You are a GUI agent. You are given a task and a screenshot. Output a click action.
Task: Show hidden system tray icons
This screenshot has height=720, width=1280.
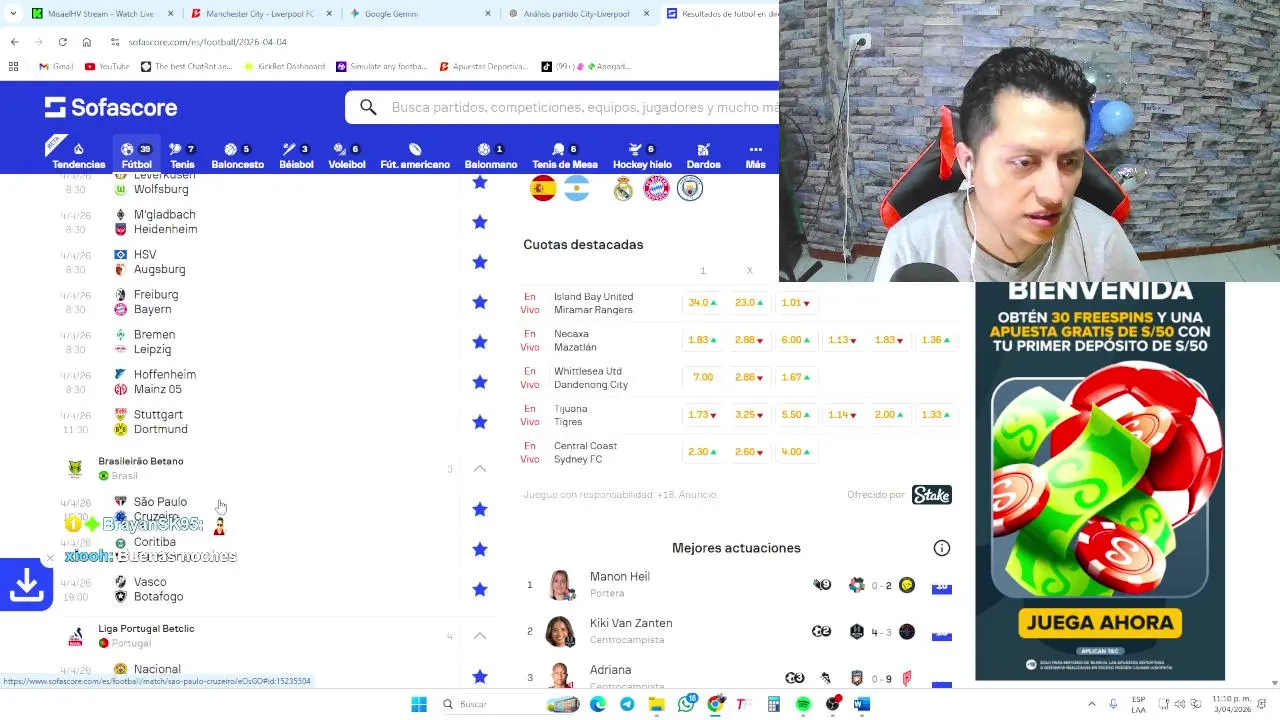coord(1091,704)
